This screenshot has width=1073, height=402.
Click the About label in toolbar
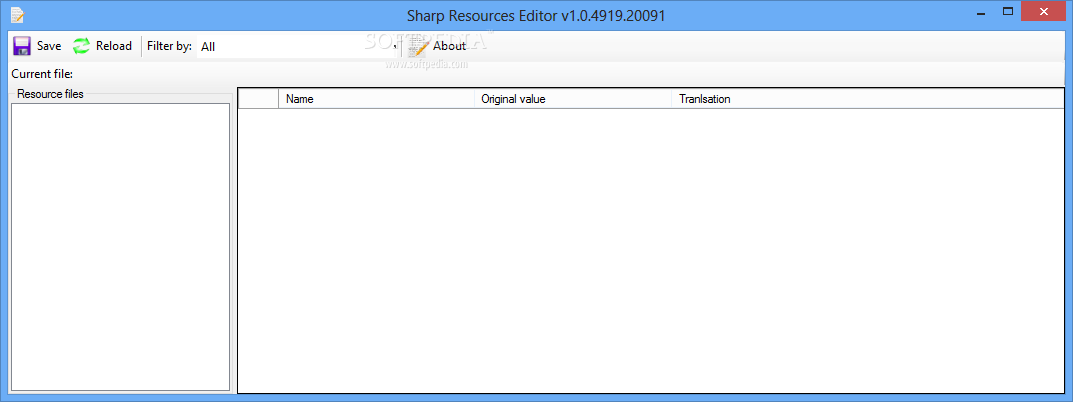[450, 46]
